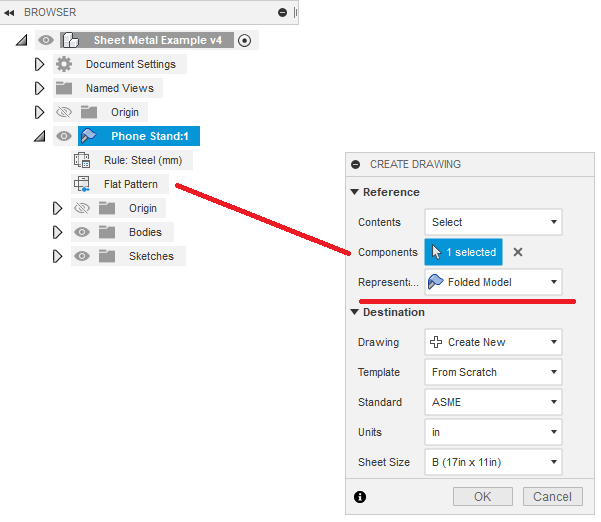Collapse the Browser panel with double-arrow icon
The height and width of the screenshot is (522, 601).
9,13
